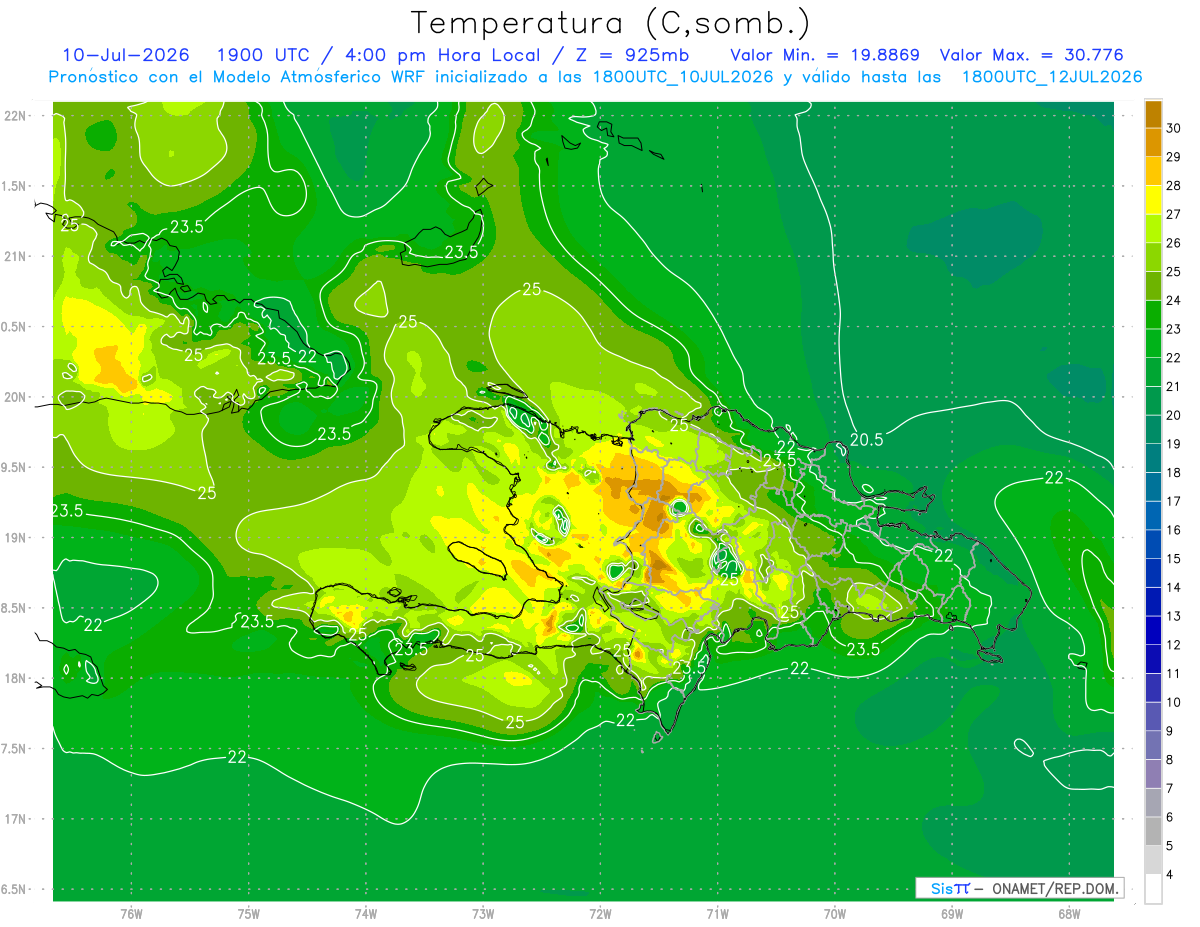Click the "70W" longitude axis label
Viewport: 1200px width, 927px height.
[x=835, y=913]
